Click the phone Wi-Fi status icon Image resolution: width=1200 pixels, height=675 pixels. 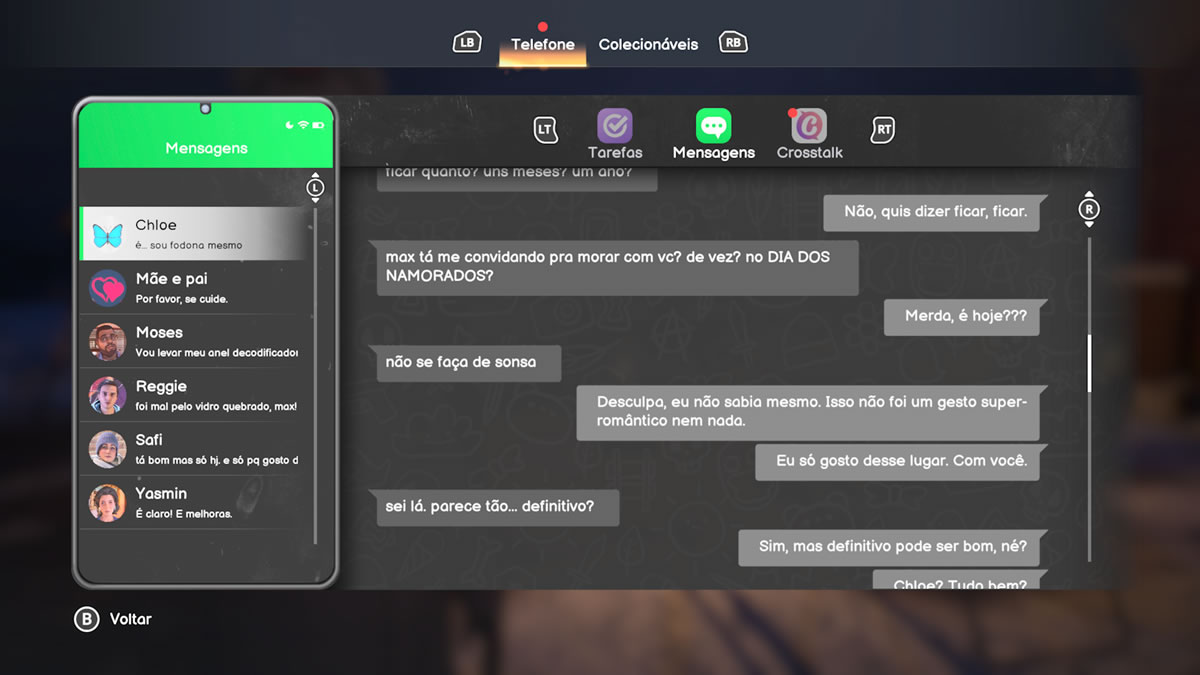[x=303, y=125]
